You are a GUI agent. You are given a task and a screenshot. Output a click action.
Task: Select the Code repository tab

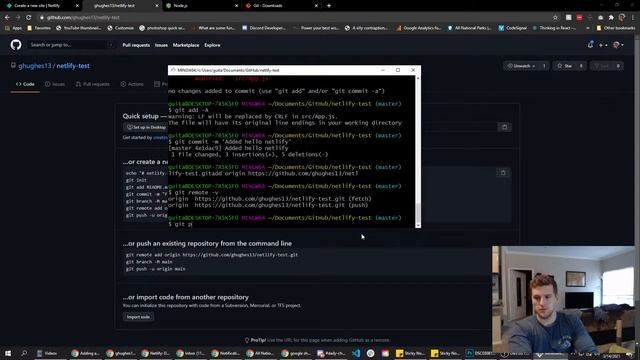click(x=25, y=84)
